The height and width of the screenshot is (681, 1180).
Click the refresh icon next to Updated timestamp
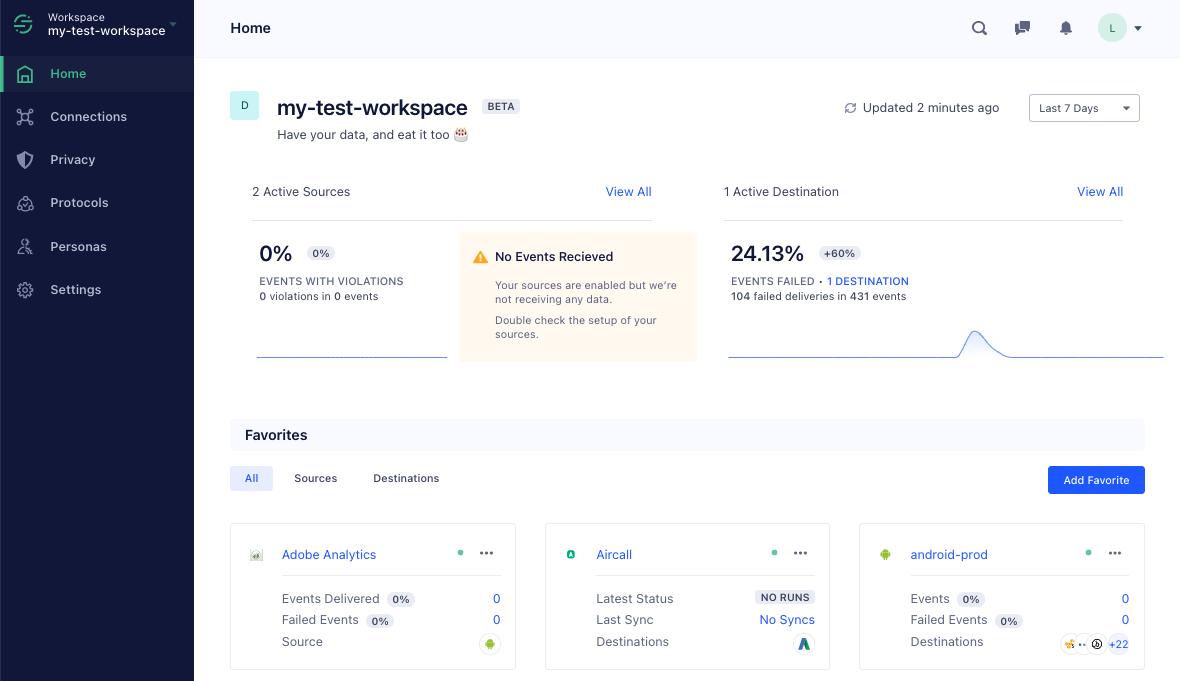coord(851,107)
